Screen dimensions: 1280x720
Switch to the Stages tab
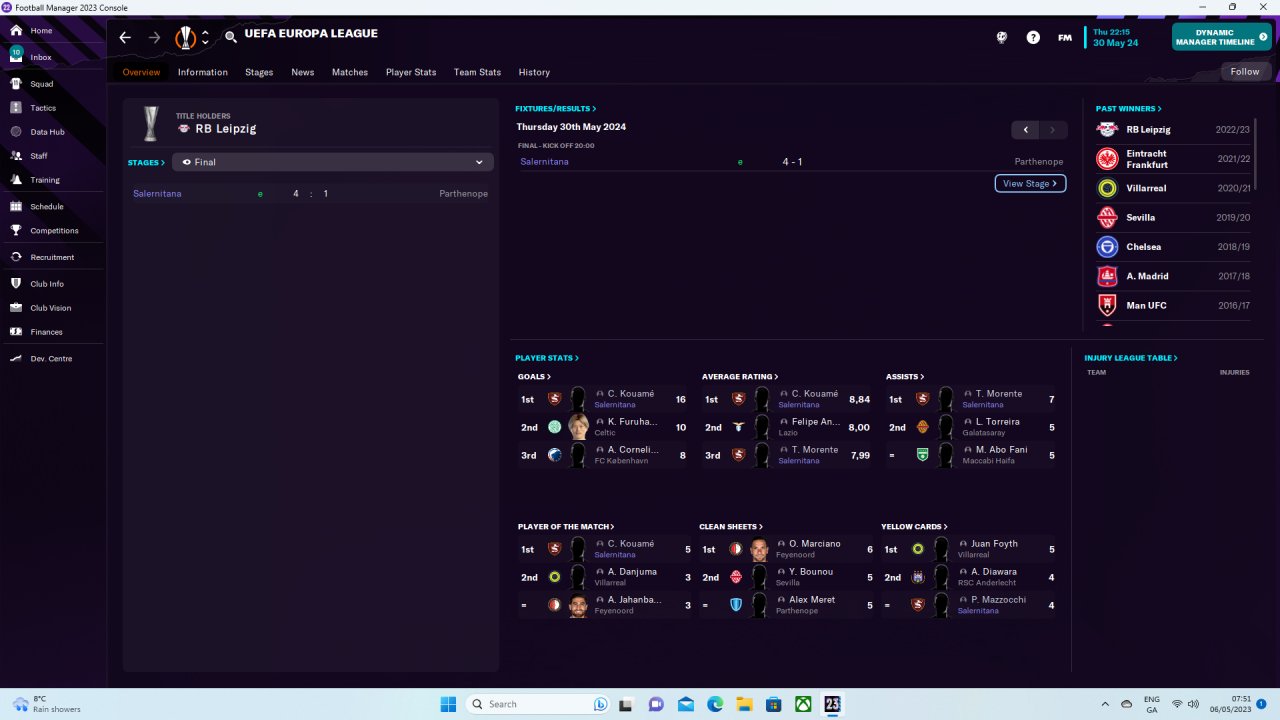pyautogui.click(x=259, y=72)
